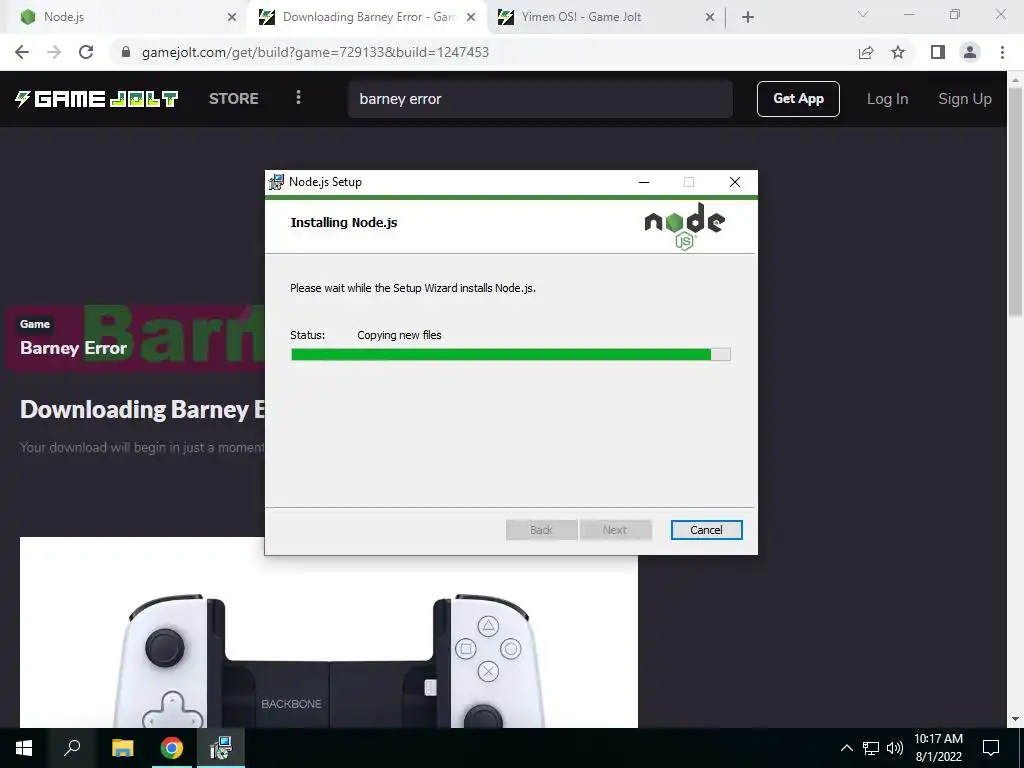
Task: Close the Downloading Barney Error tab
Action: (471, 17)
